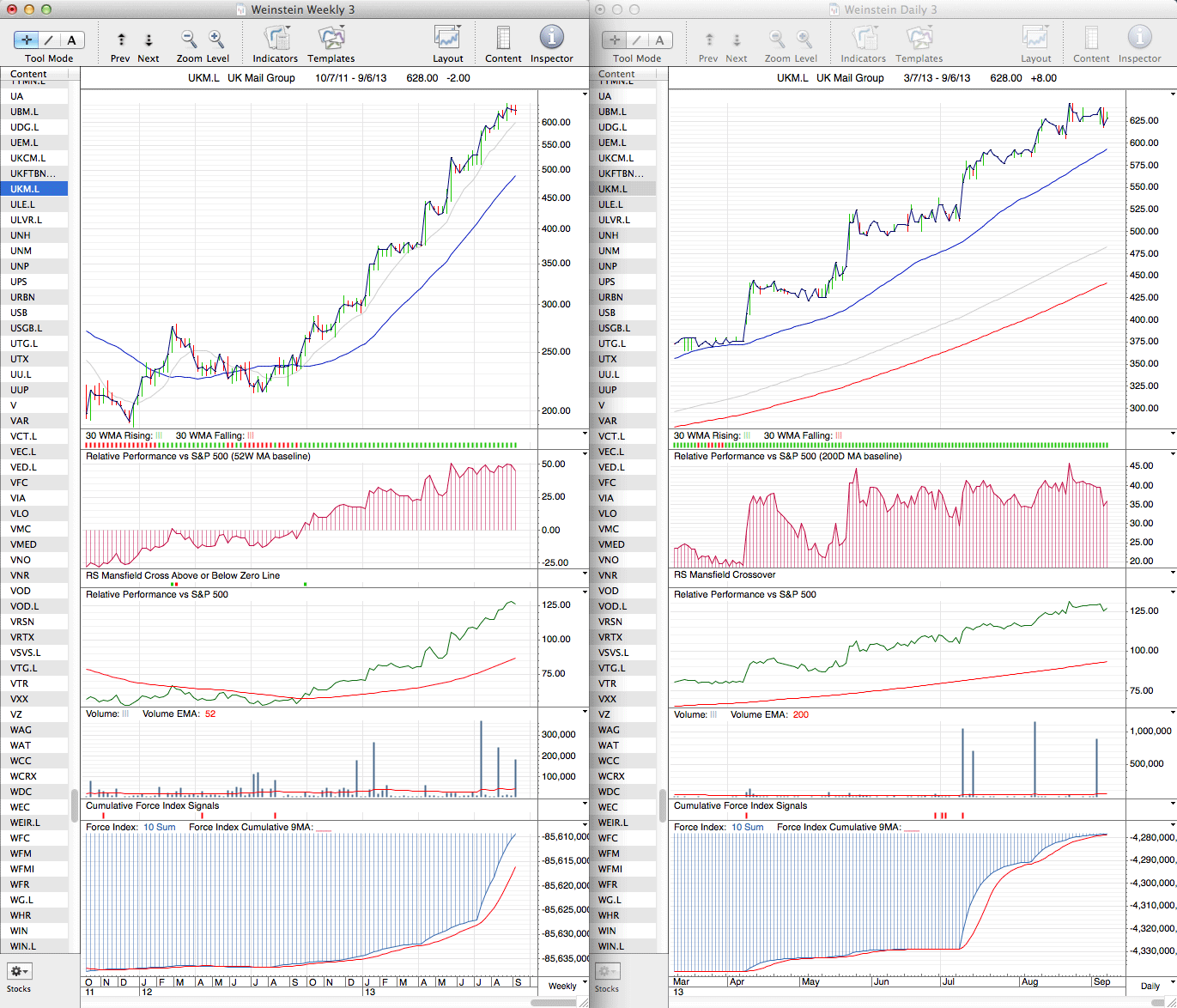The image size is (1177, 1008).
Task: Zoom out using magnifier minus in Weekly window
Action: click(x=189, y=39)
